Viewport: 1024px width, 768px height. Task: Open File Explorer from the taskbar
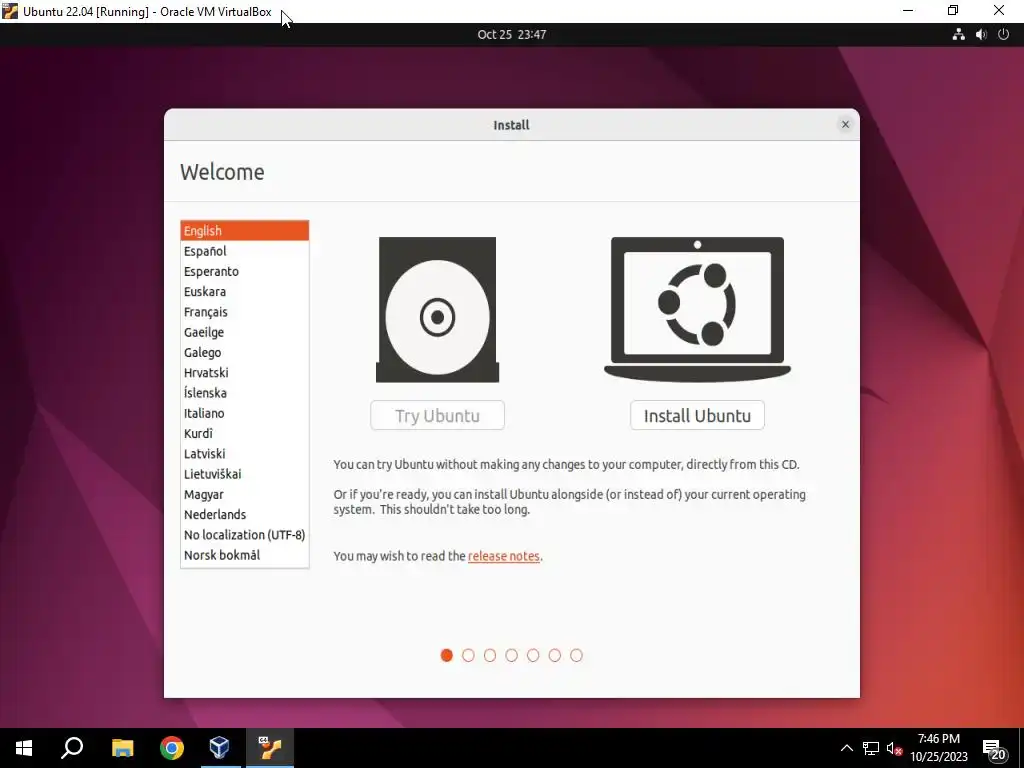point(122,748)
